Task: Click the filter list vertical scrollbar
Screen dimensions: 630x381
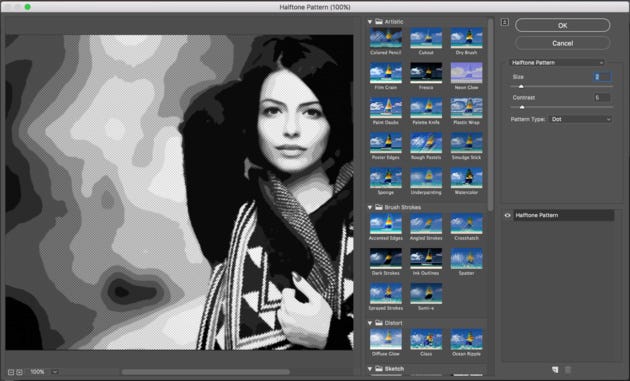Action: click(490, 115)
